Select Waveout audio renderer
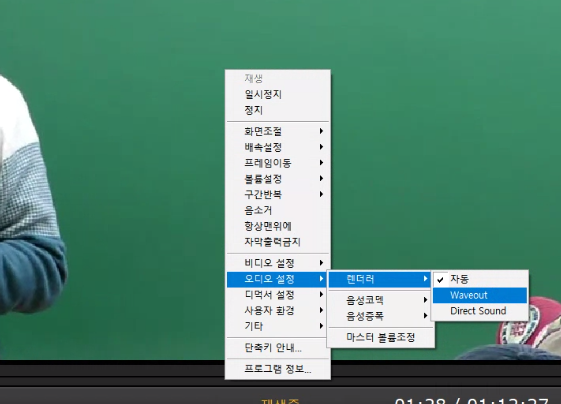 click(479, 295)
